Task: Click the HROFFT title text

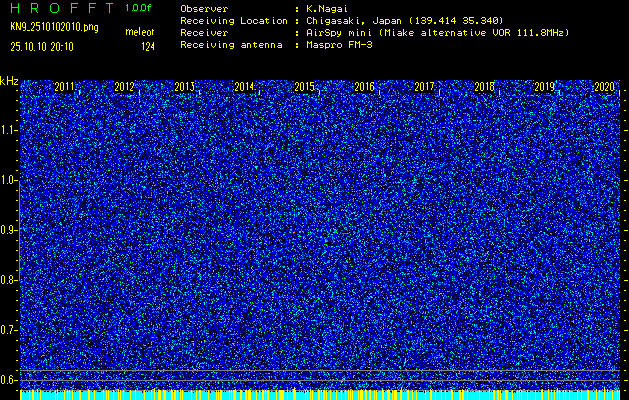Action: [60, 8]
